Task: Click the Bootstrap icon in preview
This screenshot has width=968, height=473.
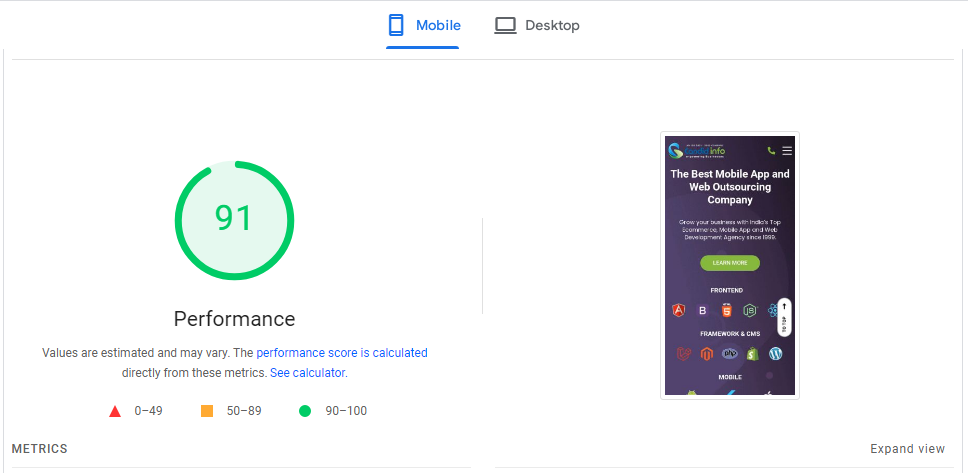Action: click(x=703, y=311)
